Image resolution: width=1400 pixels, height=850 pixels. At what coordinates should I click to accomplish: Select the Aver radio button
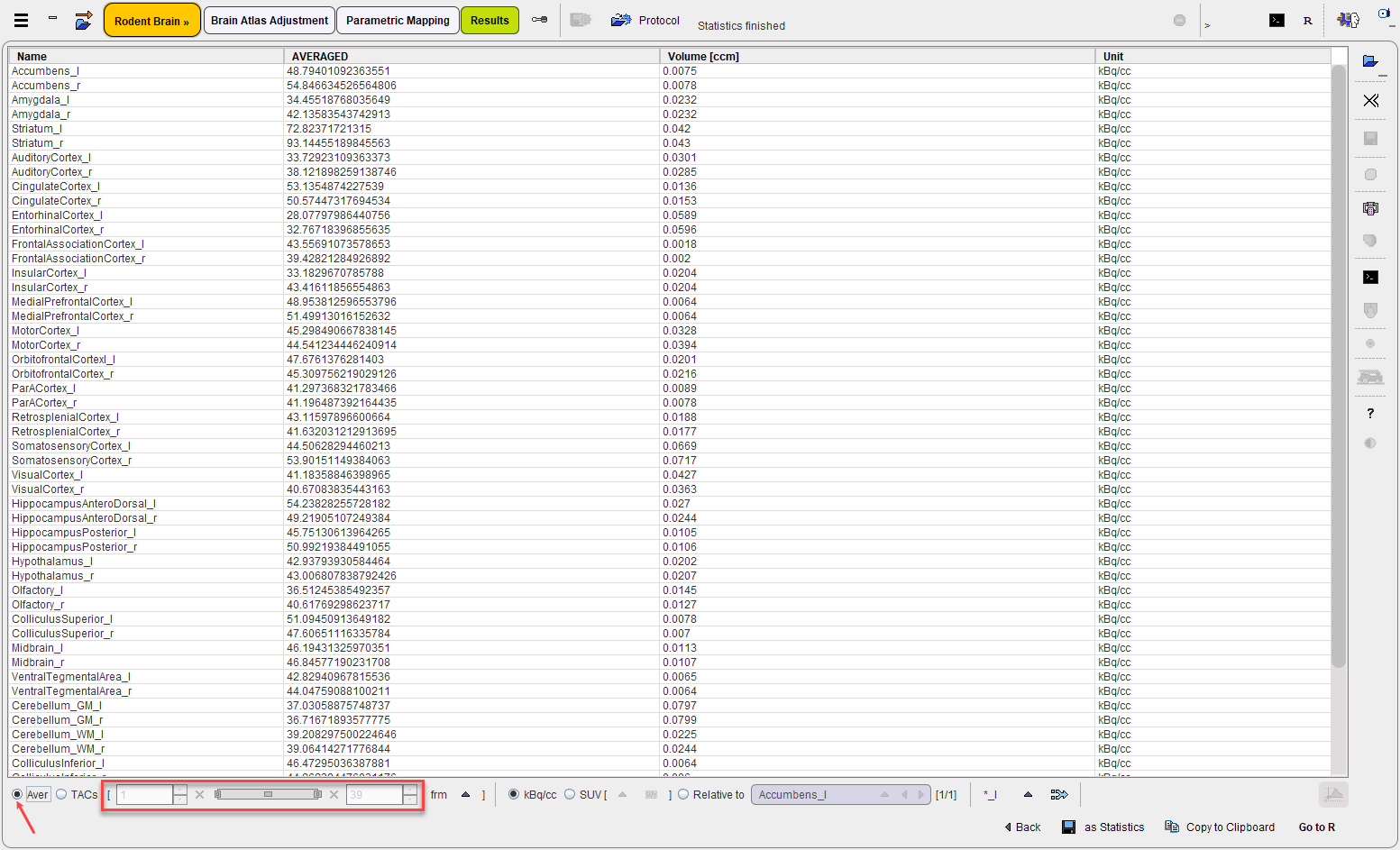(x=18, y=794)
